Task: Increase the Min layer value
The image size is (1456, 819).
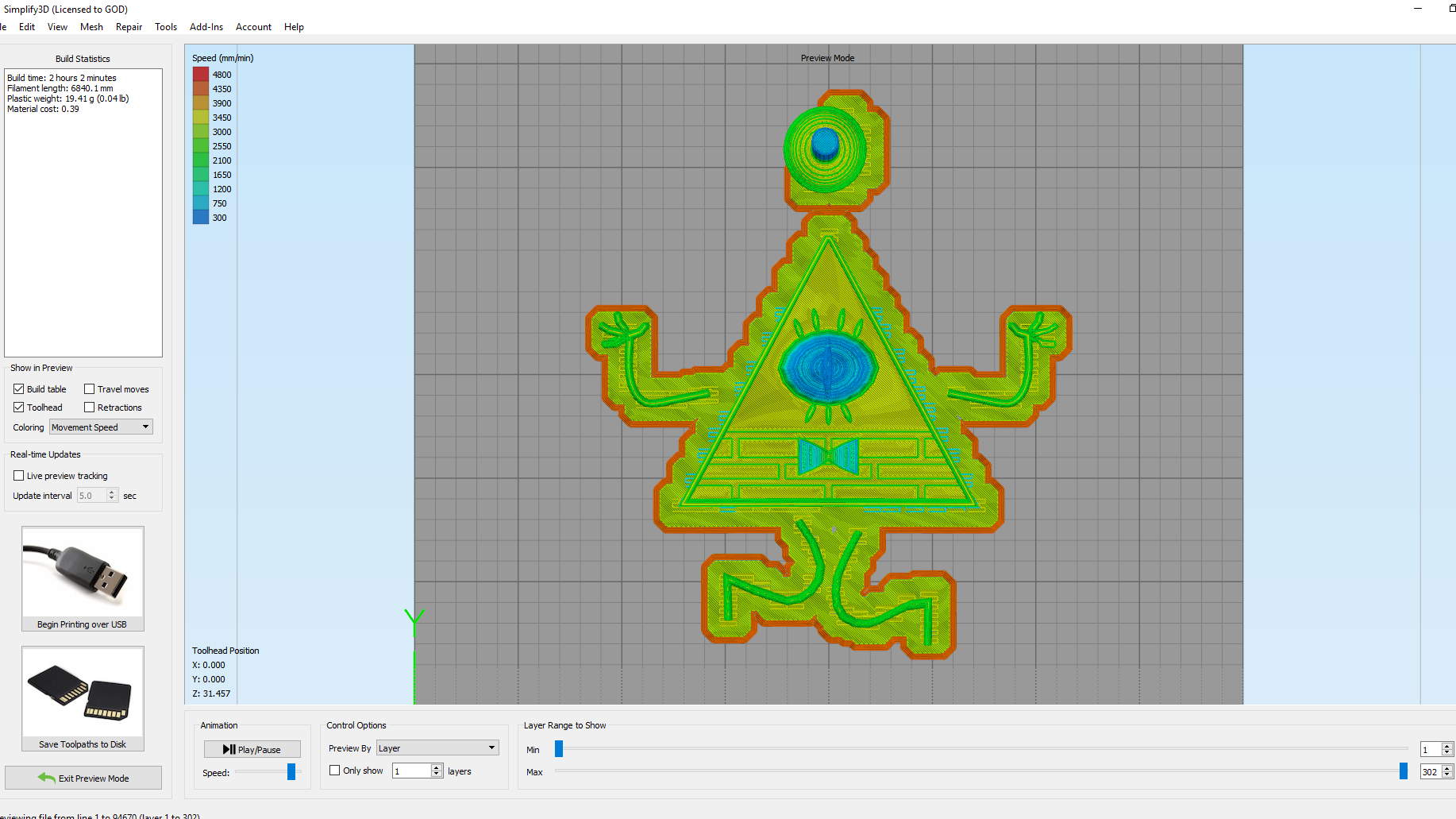Action: (1447, 746)
